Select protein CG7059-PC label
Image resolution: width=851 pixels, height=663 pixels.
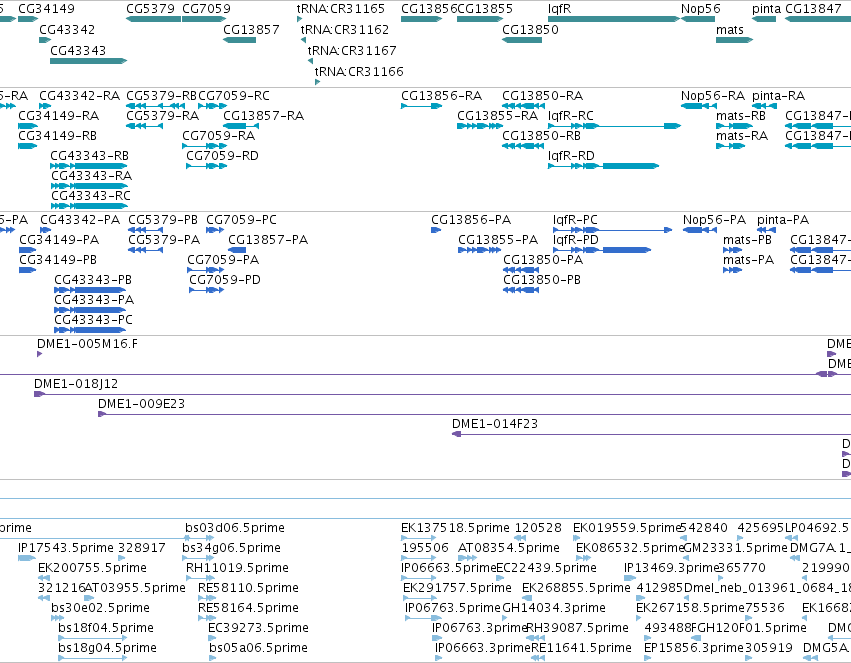point(242,220)
